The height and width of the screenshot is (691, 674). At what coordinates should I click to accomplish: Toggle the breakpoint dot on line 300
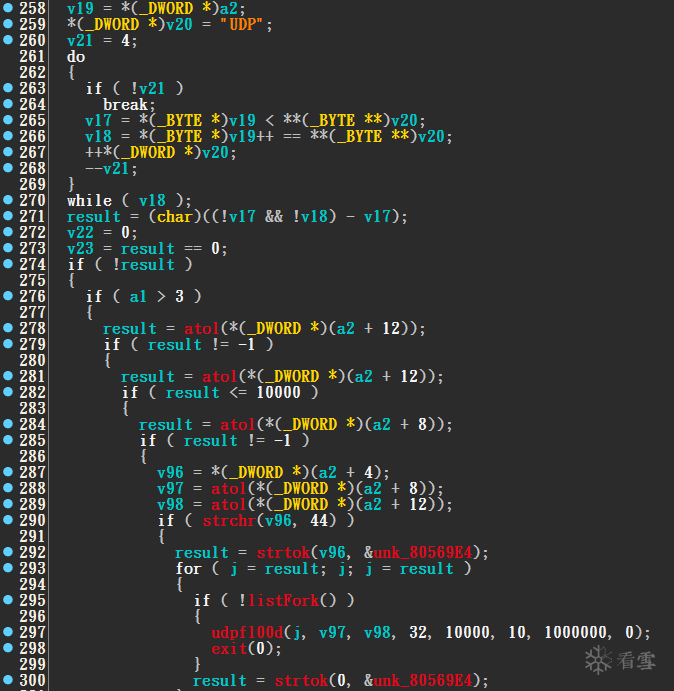click(7, 680)
